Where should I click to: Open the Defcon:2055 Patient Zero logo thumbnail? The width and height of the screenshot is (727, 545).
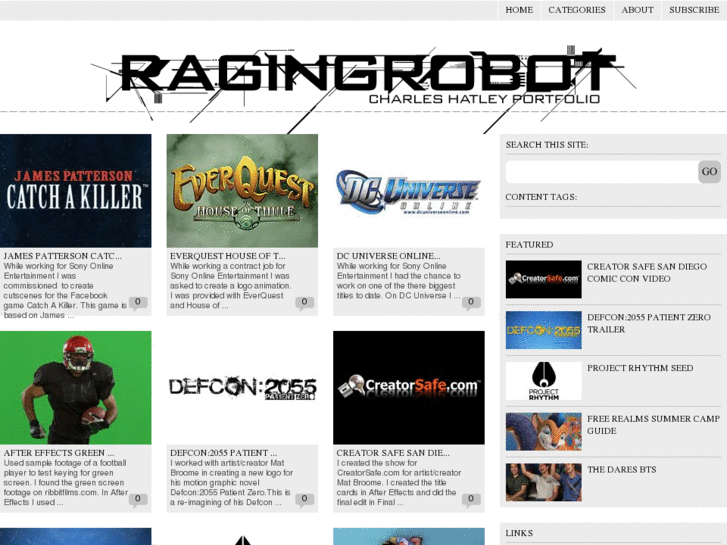pos(242,388)
